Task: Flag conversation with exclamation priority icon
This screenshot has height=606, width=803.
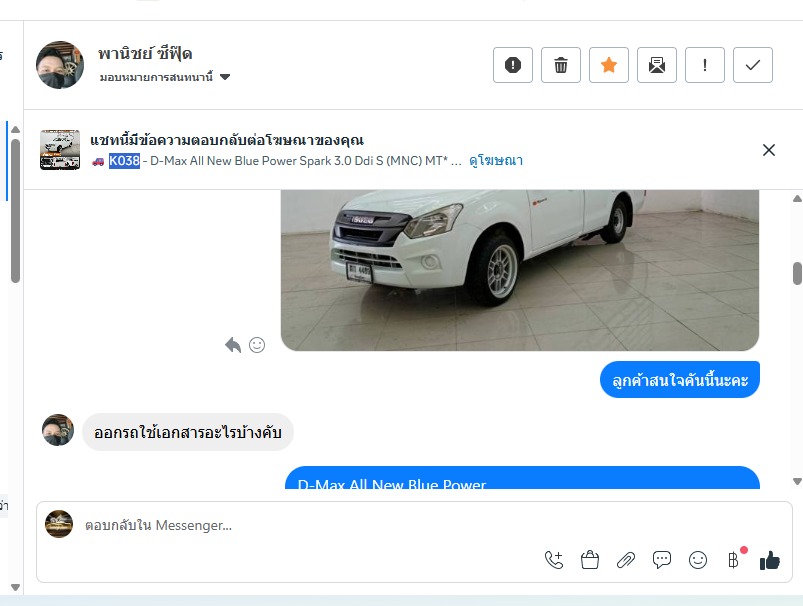Action: pos(705,65)
